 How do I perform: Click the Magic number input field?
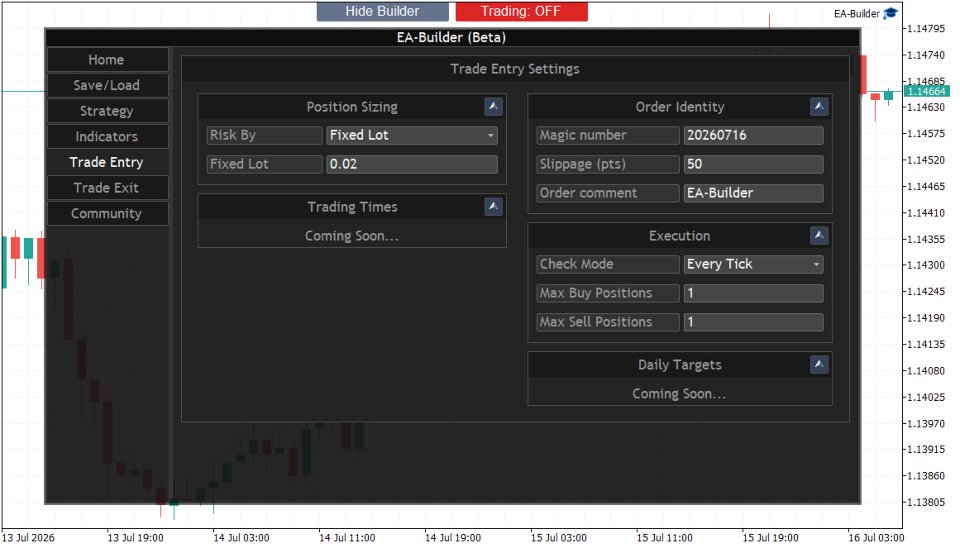click(x=753, y=135)
